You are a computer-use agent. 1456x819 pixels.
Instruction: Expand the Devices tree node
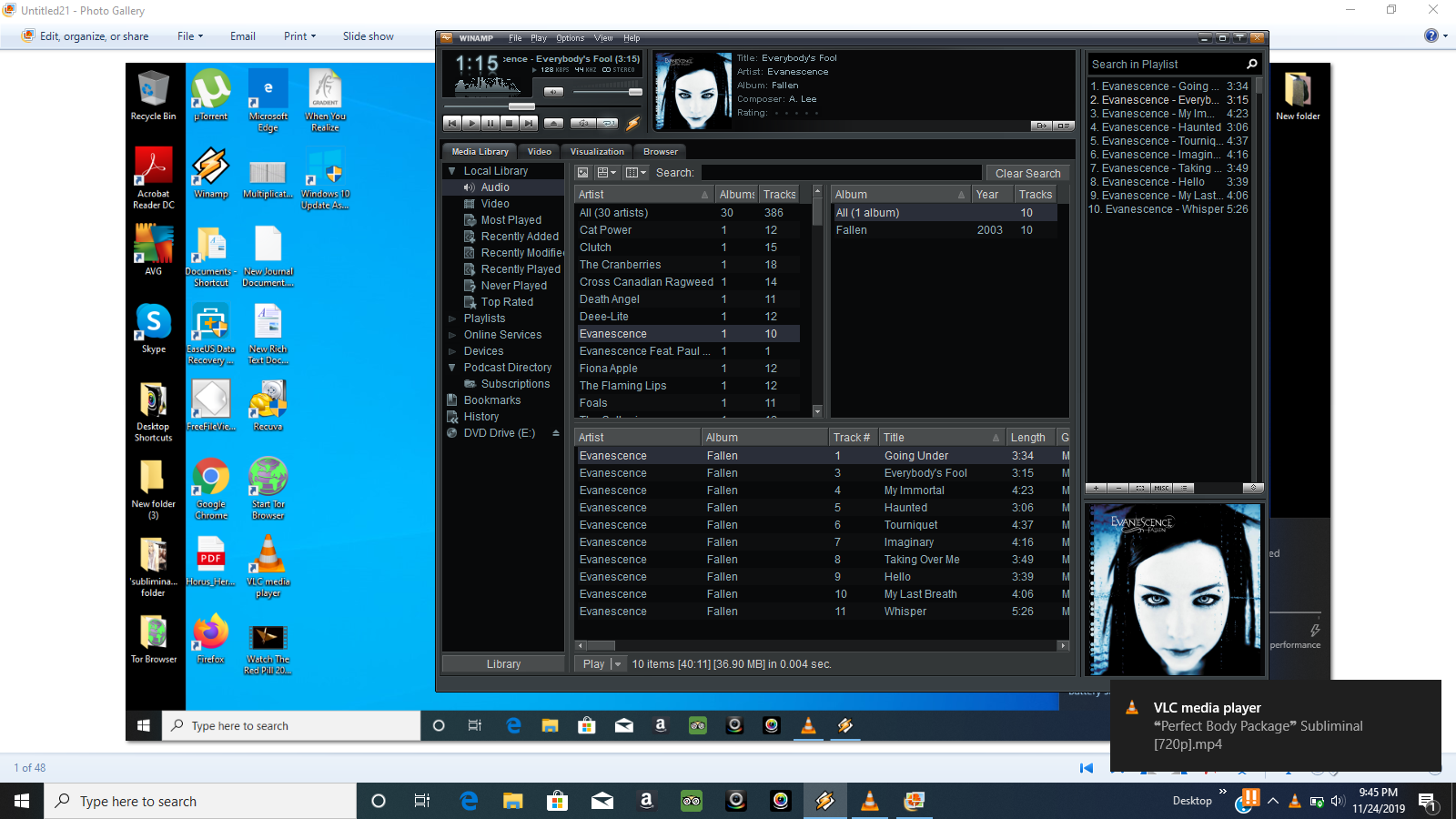(x=451, y=351)
